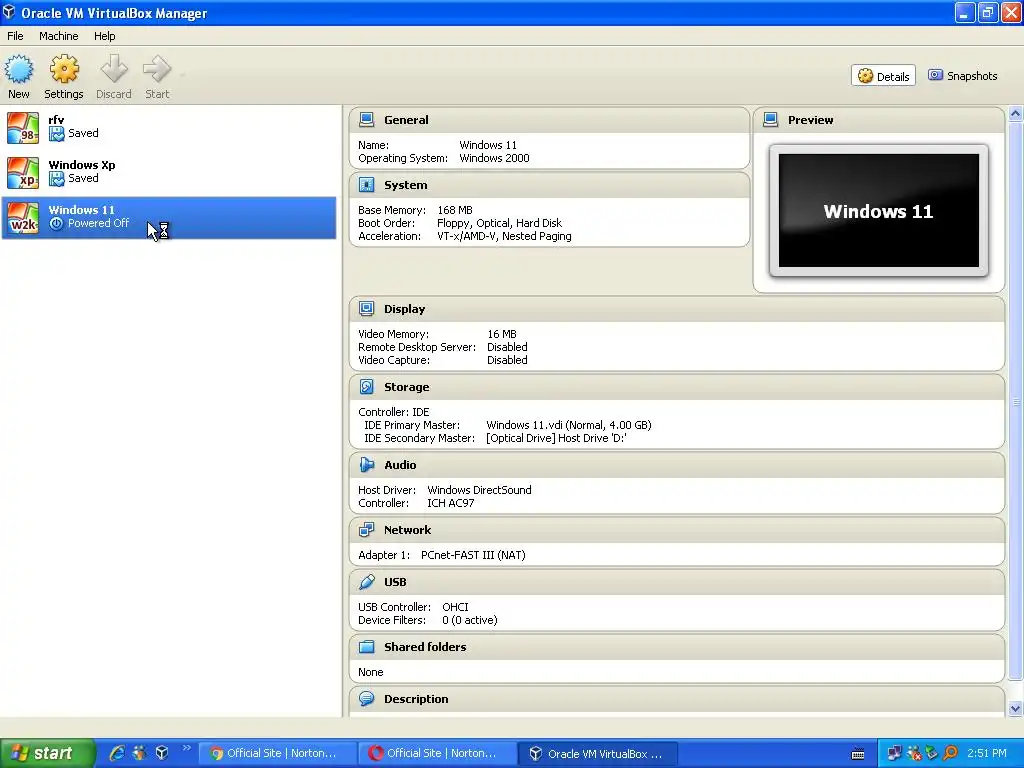Click the details pane scroll up arrow
The height and width of the screenshot is (768, 1024).
pos(1015,114)
